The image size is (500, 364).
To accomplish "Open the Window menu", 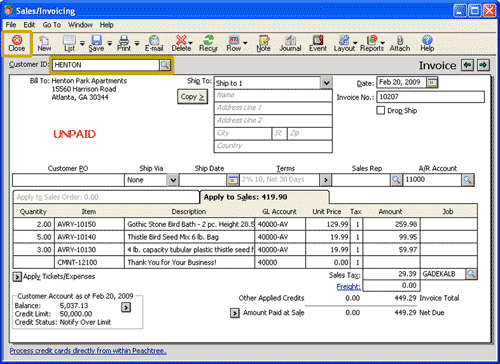I will tap(80, 25).
